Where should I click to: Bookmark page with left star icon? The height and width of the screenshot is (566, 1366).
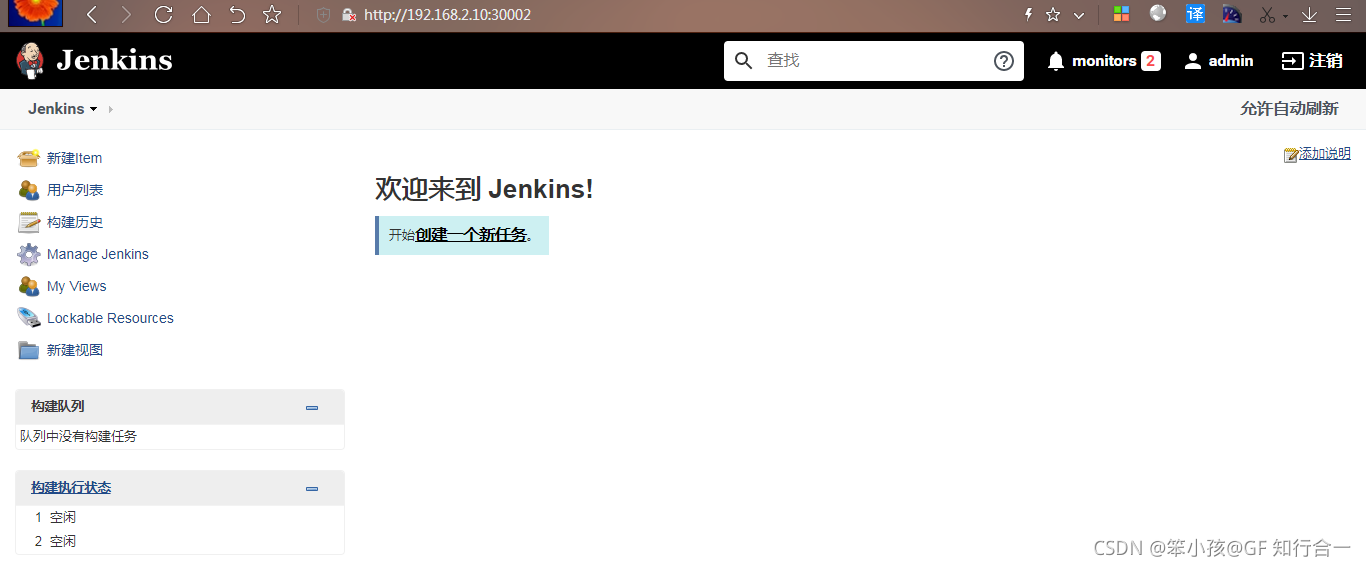[x=272, y=15]
